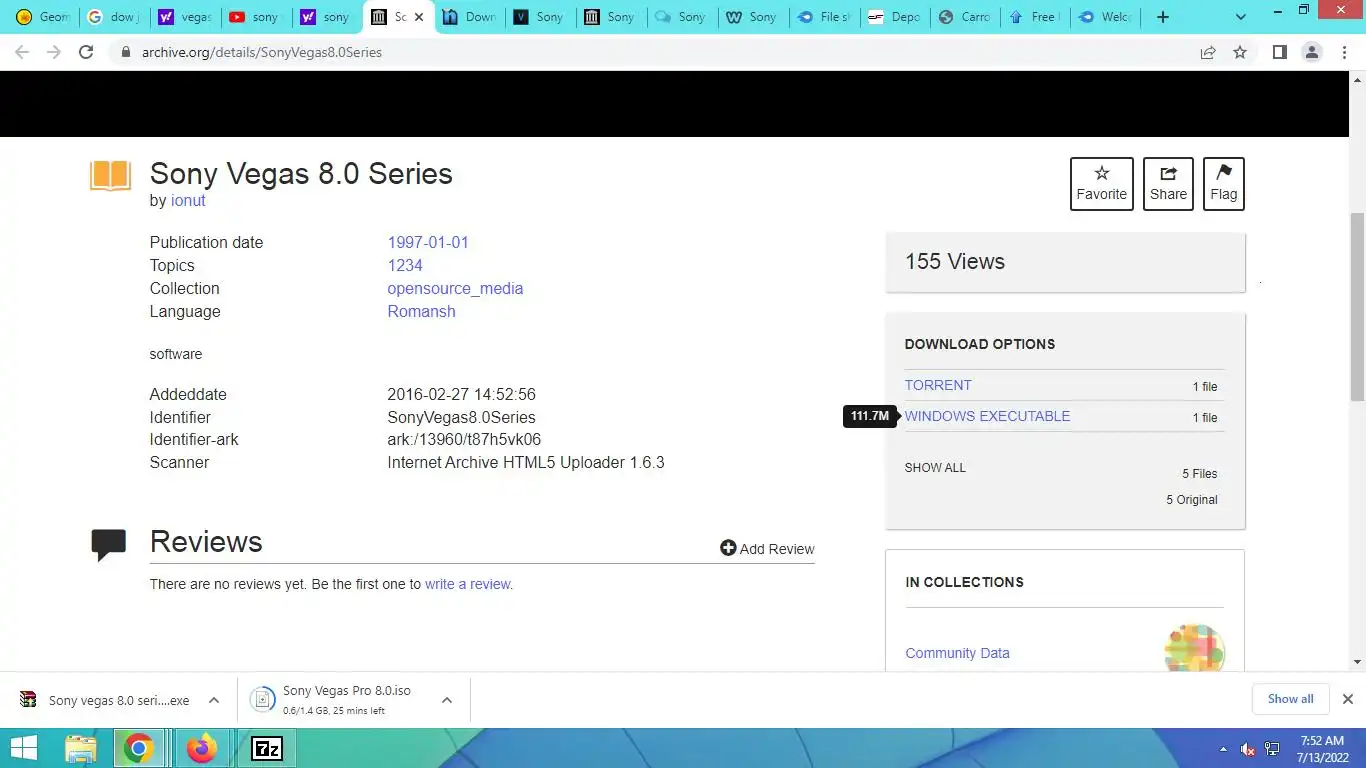Close the downloads bar
1366x768 pixels.
pyautogui.click(x=1347, y=699)
